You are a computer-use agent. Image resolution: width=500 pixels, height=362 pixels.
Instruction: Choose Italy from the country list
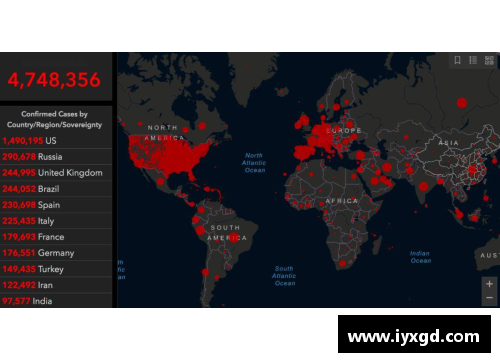pyautogui.click(x=56, y=221)
